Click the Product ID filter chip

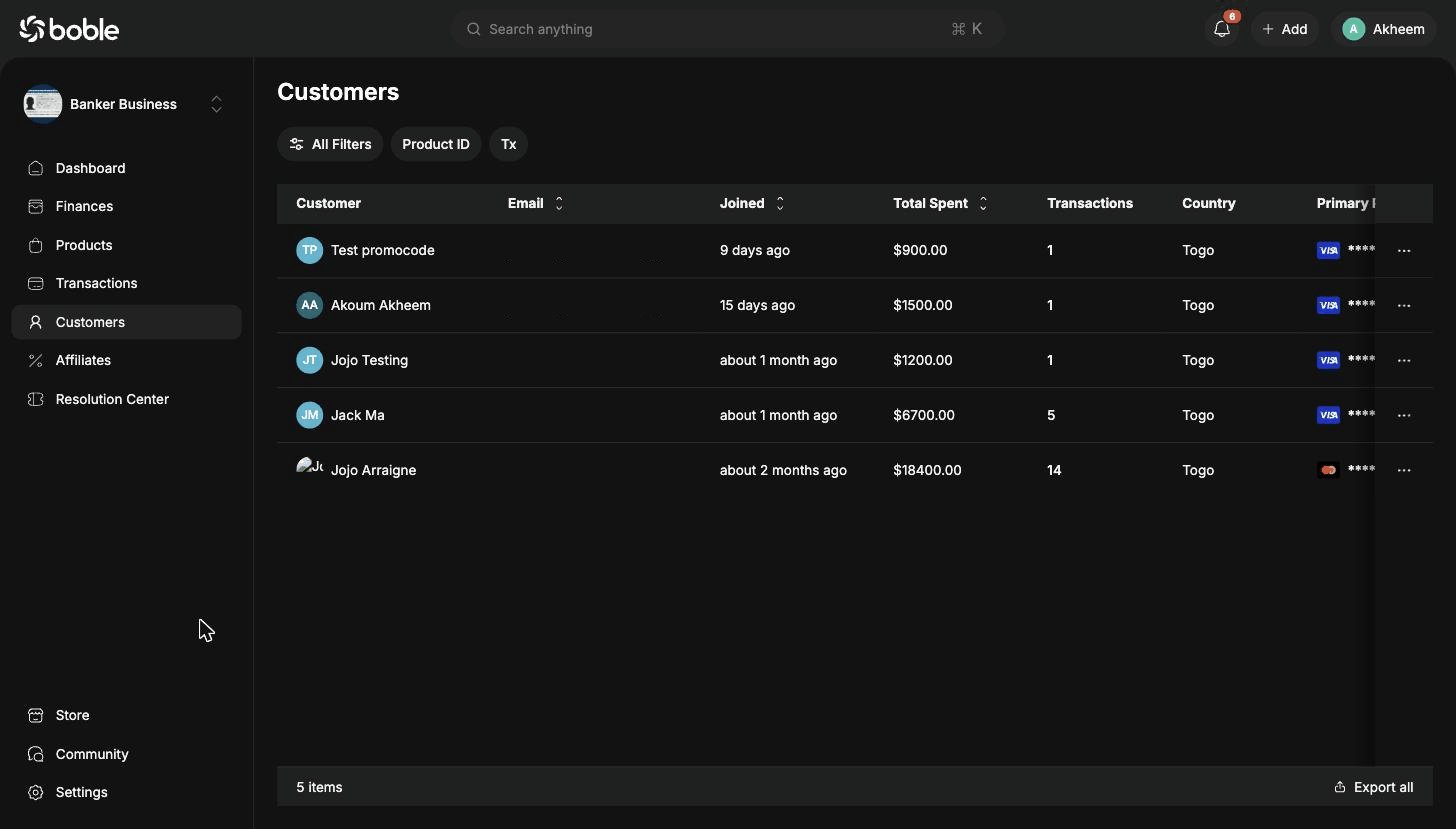436,144
